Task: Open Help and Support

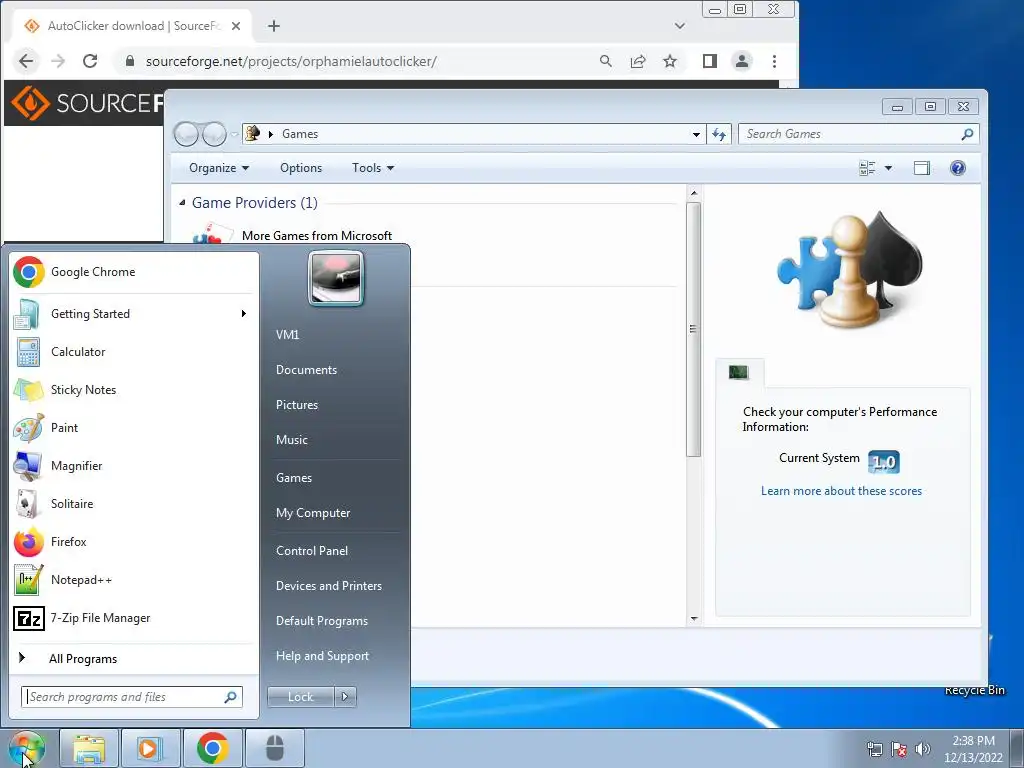Action: [x=323, y=656]
